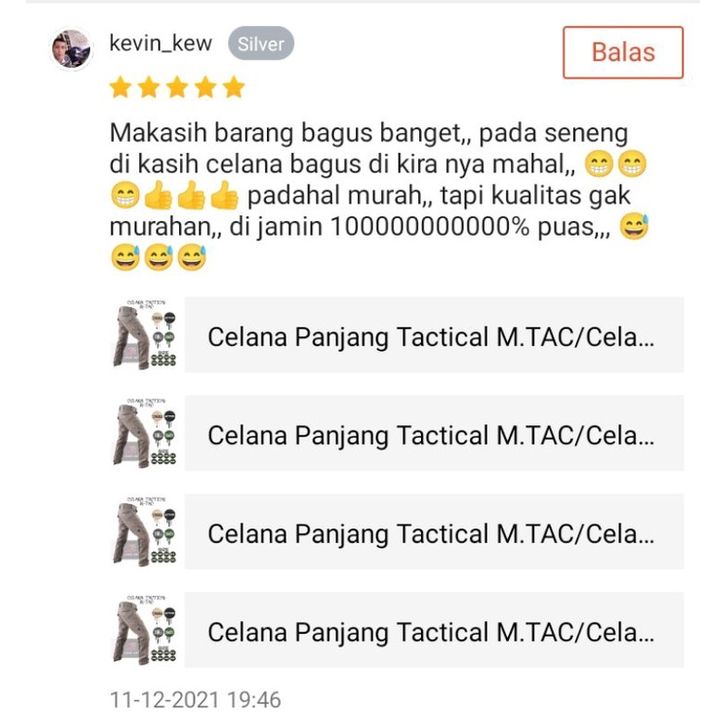
Task: Click the Balas reply button
Action: click(623, 52)
